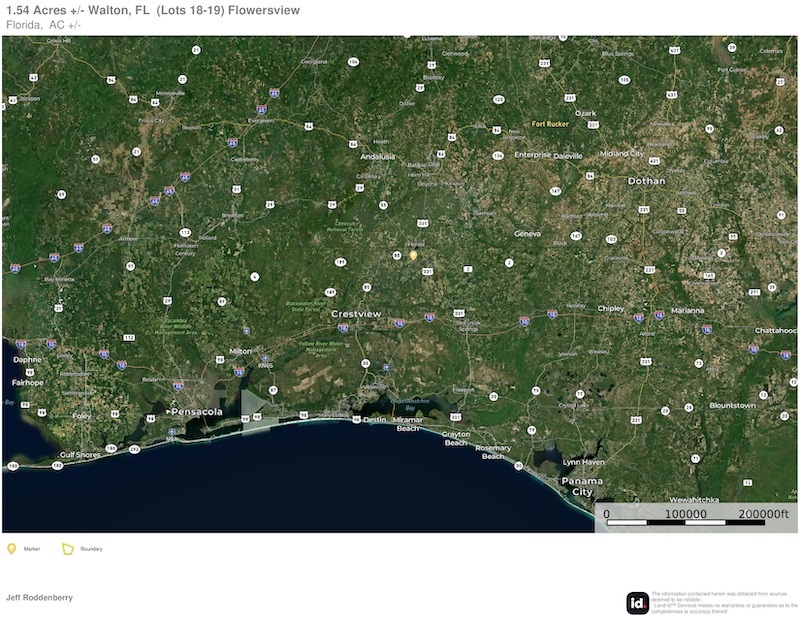
Task: Click the Land id logo icon
Action: tap(637, 602)
